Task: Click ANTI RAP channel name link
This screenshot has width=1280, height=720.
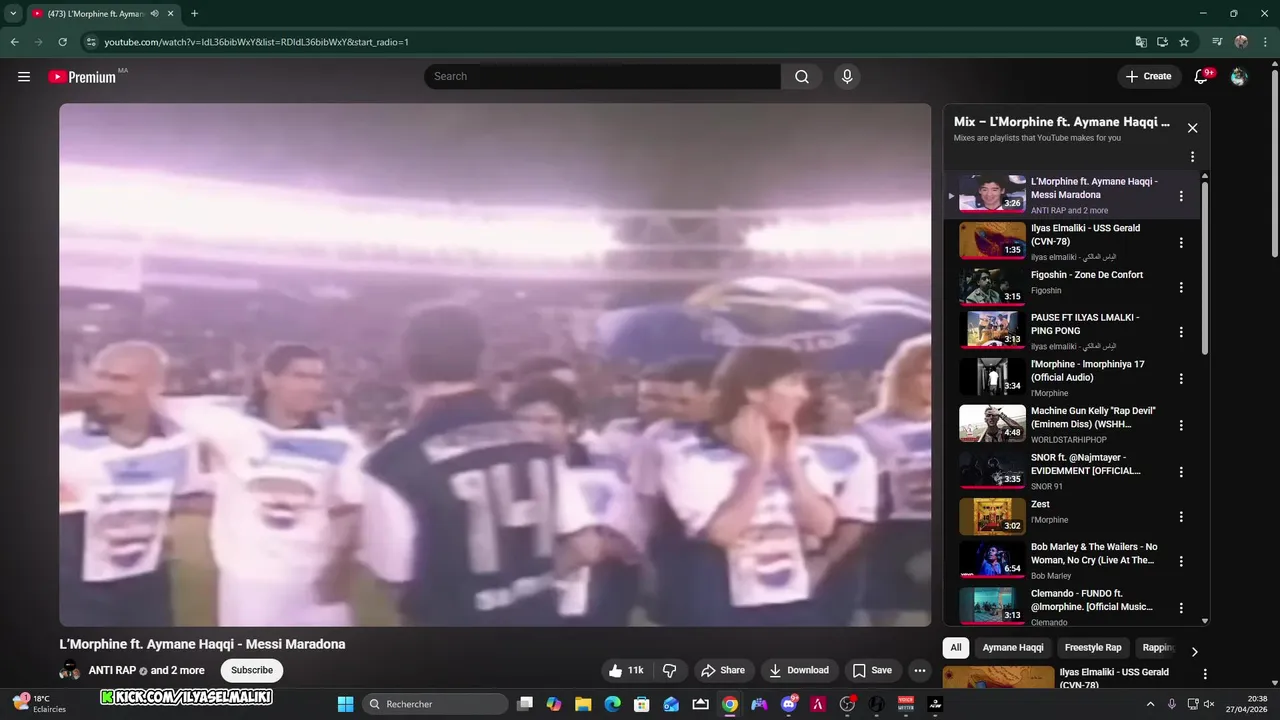Action: 112,671
